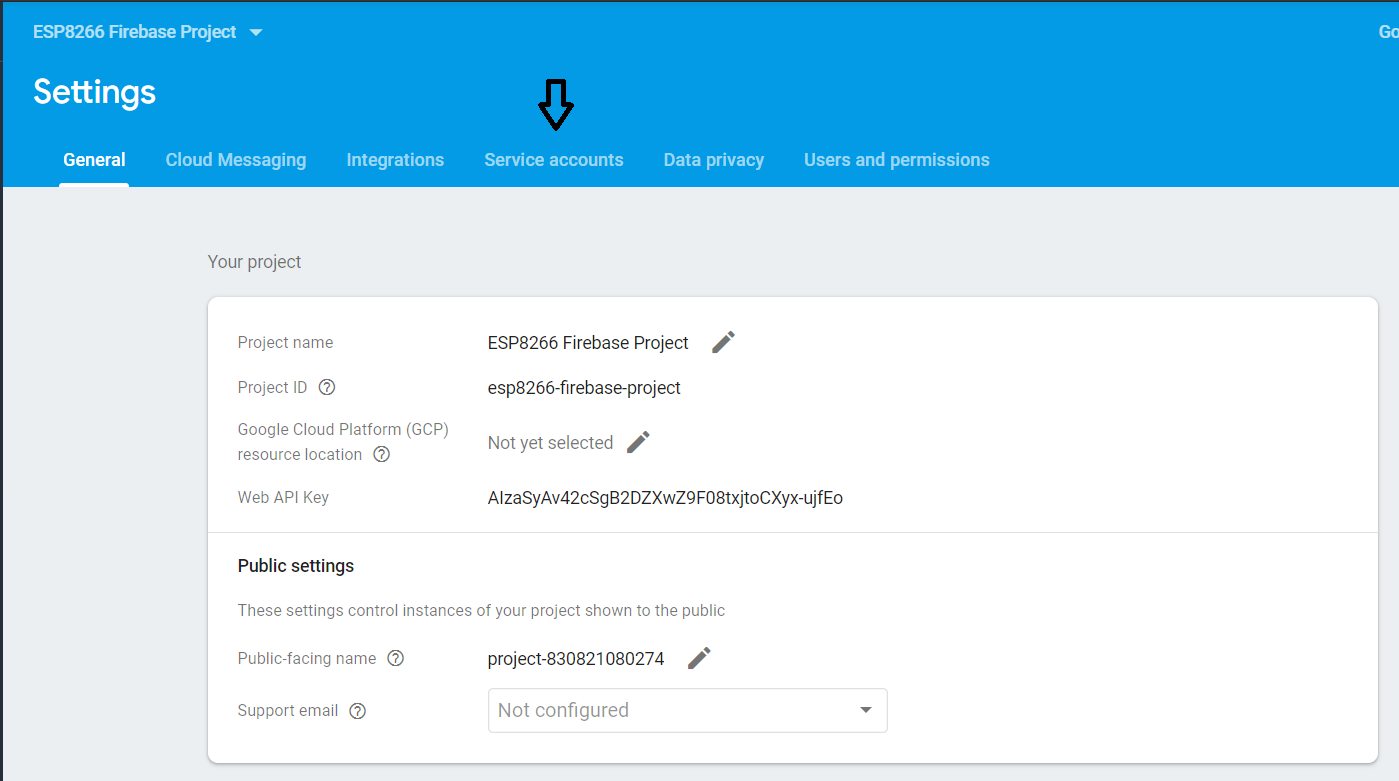
Task: Select the Integrations tab
Action: coord(395,159)
